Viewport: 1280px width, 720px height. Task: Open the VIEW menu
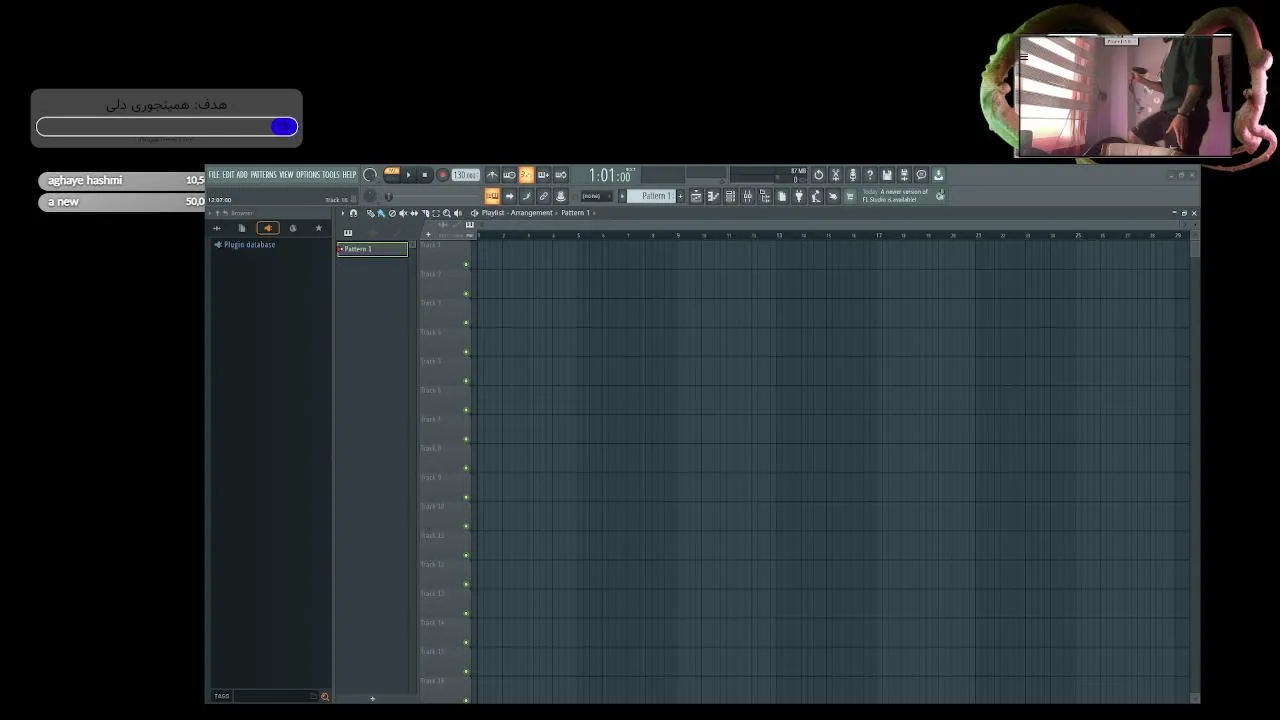286,175
